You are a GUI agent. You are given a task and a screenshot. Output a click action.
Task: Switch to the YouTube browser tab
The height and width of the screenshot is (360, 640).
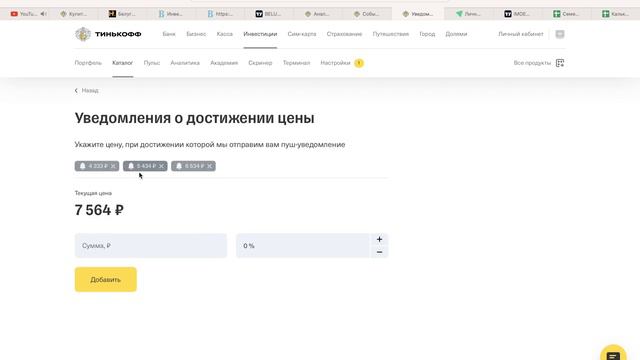click(x=24, y=14)
